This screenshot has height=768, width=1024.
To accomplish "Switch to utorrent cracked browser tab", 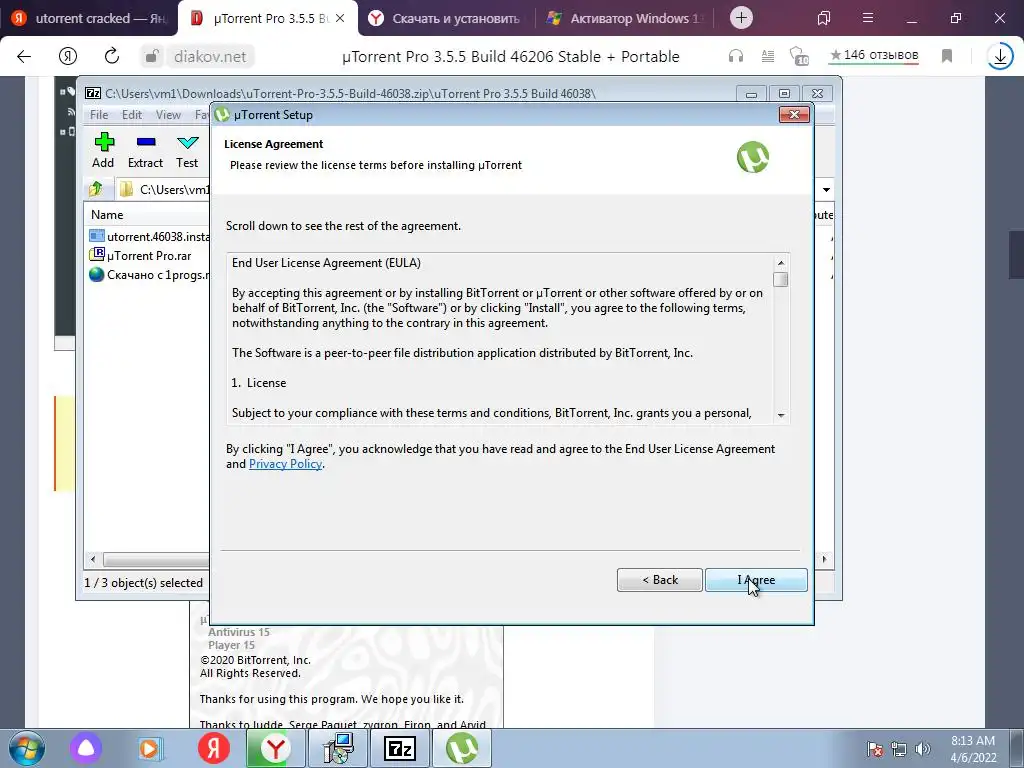I will (x=89, y=18).
